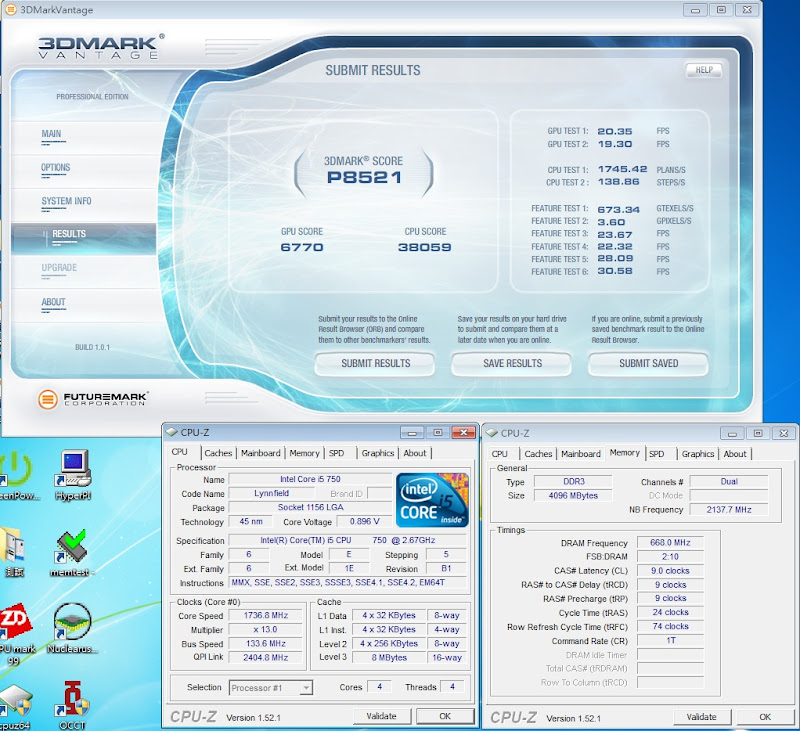Open Mainboard tab in right CPU-Z
The width and height of the screenshot is (800, 731).
[581, 454]
